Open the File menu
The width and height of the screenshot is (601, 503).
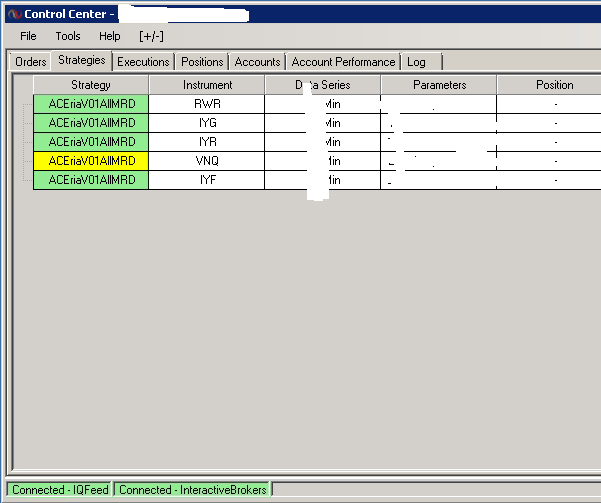coord(28,36)
